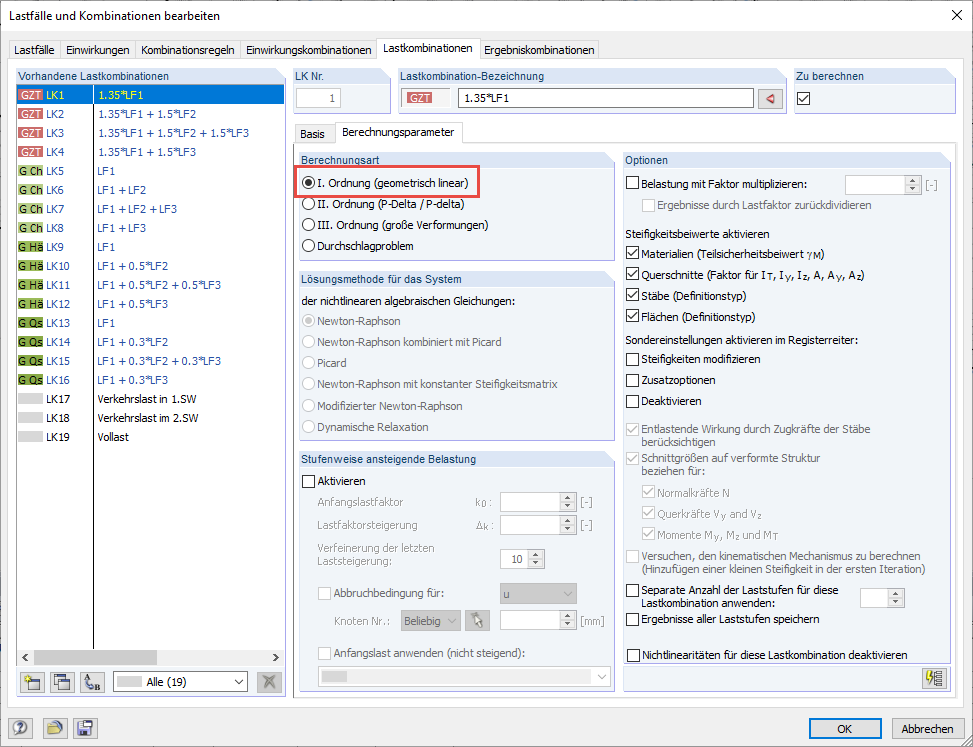The image size is (973, 747).
Task: Close the dialog with X button
Action: 956,16
